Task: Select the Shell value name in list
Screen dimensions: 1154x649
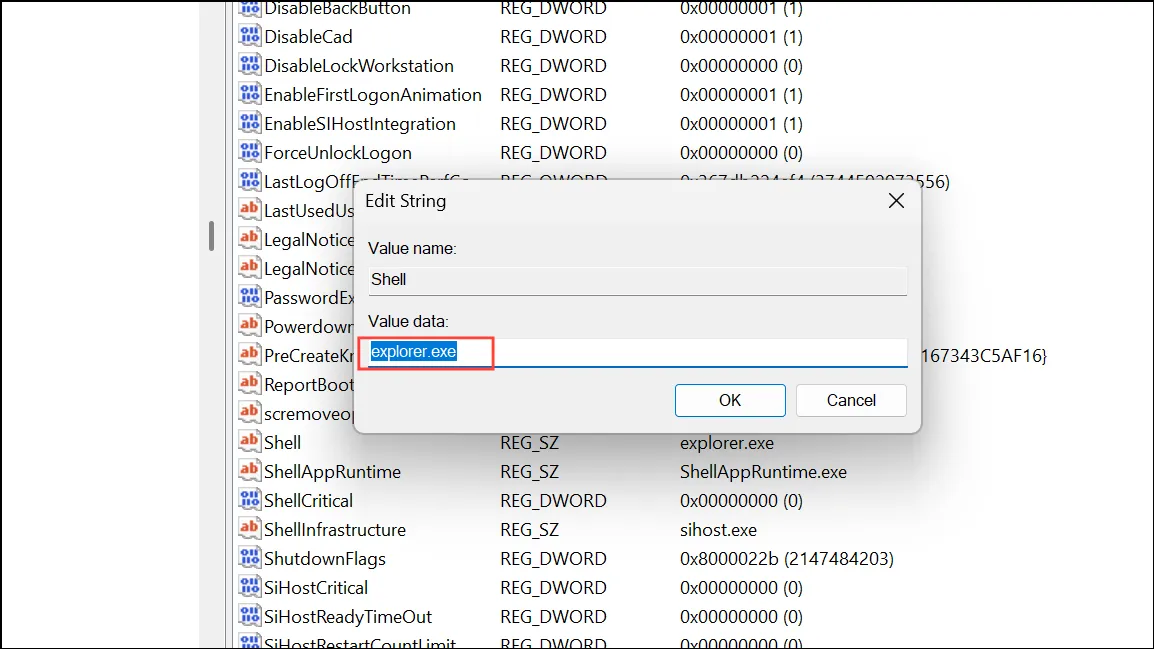Action: point(283,443)
